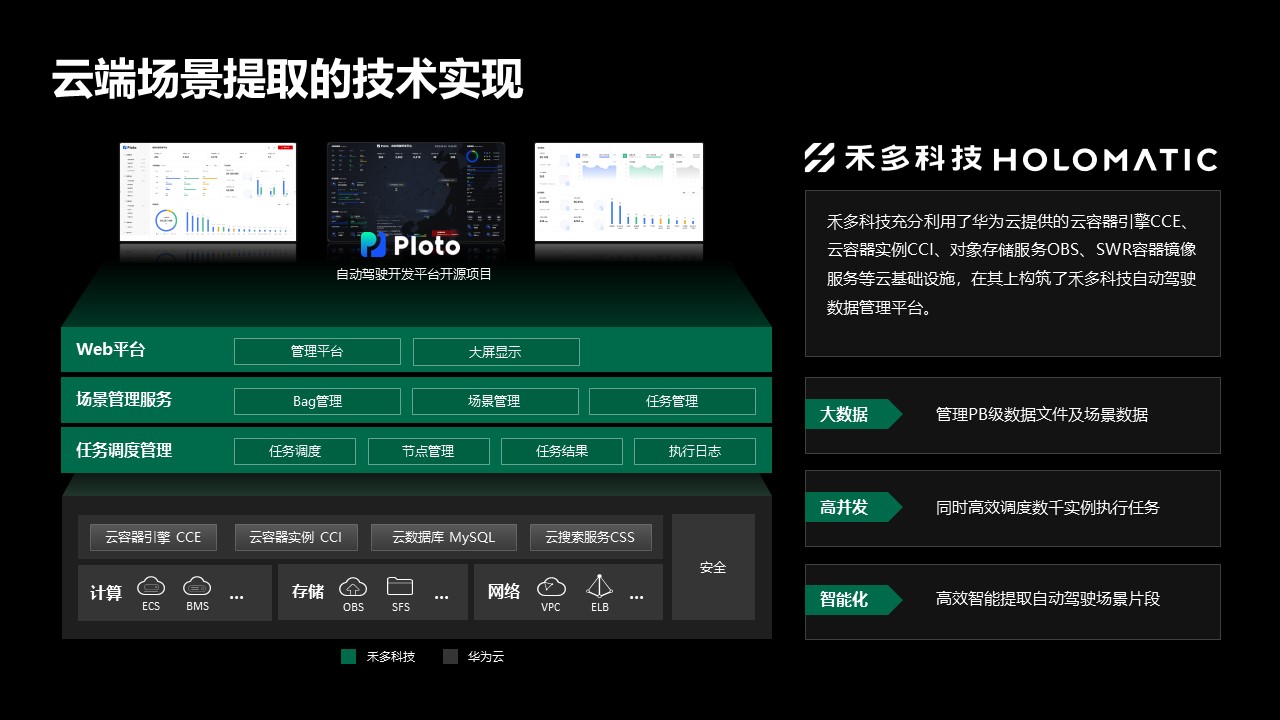Image resolution: width=1280 pixels, height=720 pixels.
Task: Select the 执行日志 box
Action: tap(695, 451)
